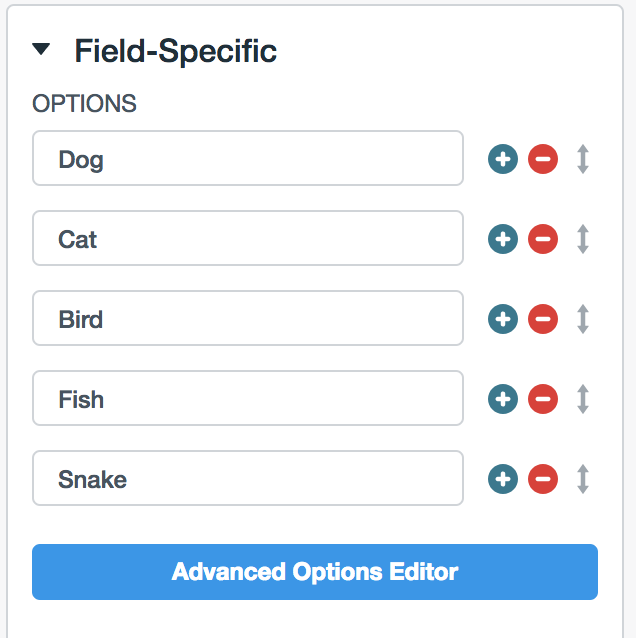The height and width of the screenshot is (638, 636).
Task: Select the Snake option input field
Action: coord(248,479)
